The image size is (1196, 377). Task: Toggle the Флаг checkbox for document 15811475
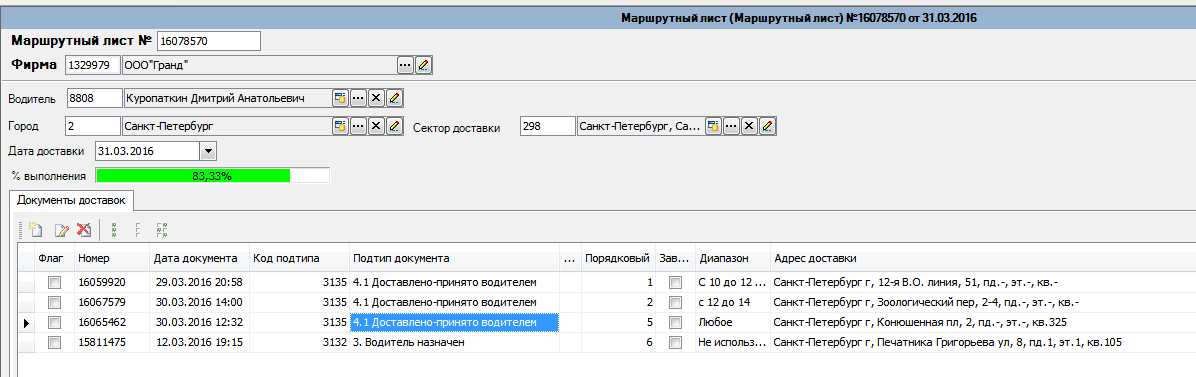tap(54, 343)
